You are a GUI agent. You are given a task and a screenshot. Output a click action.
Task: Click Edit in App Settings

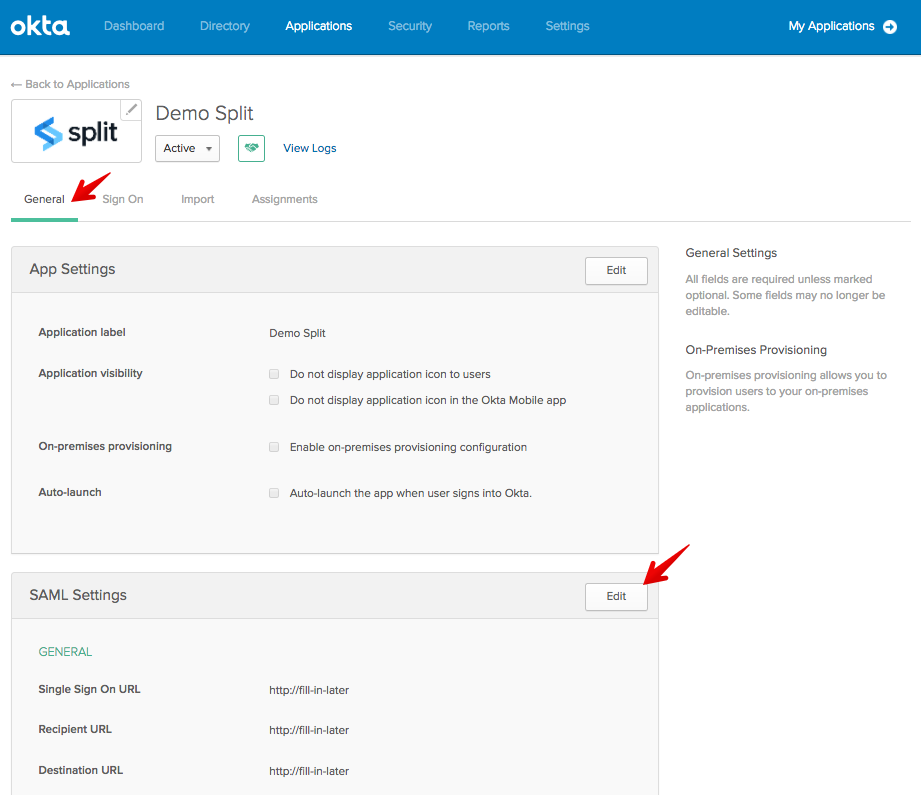pyautogui.click(x=616, y=270)
